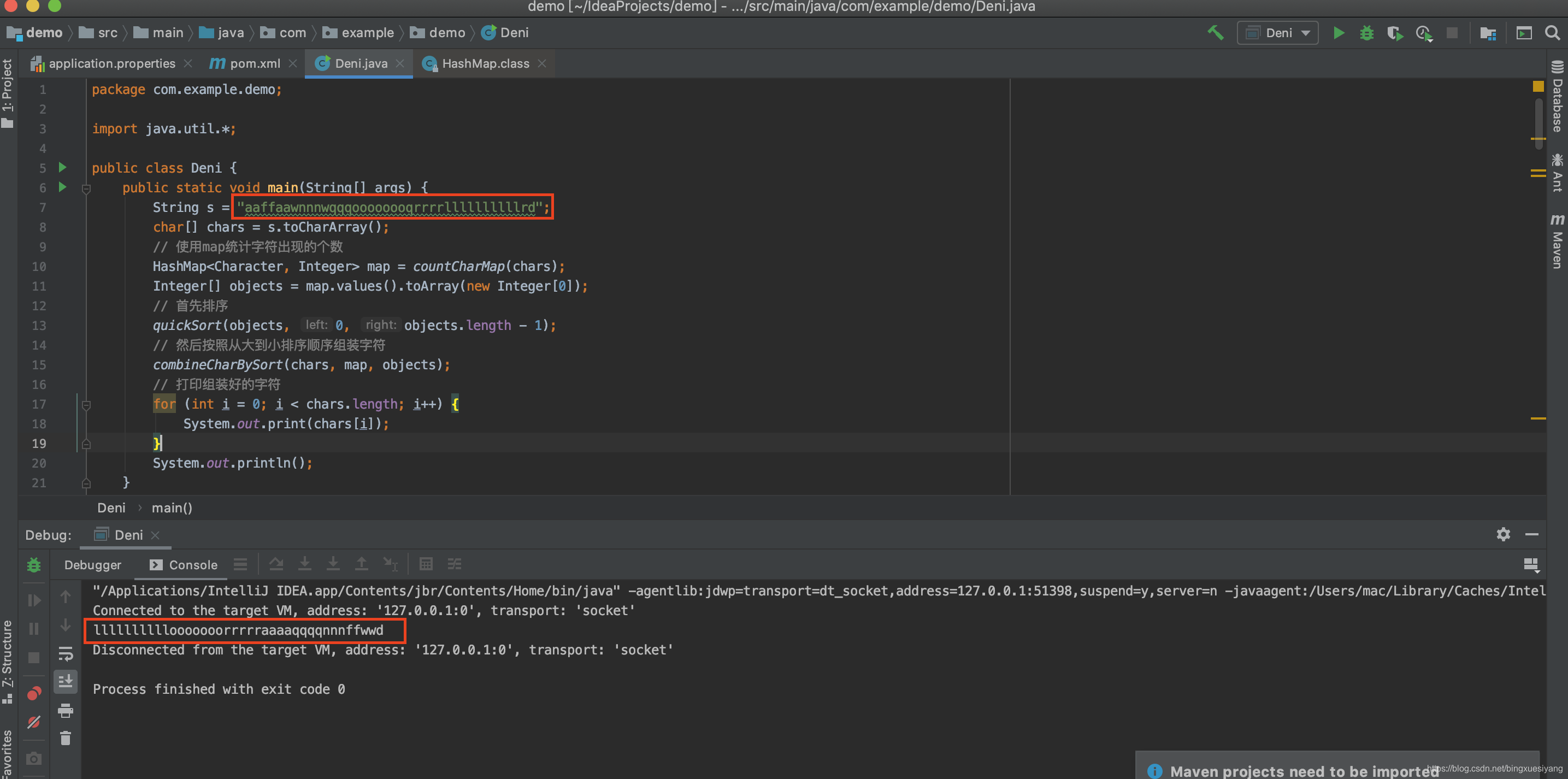Rerun Deni with debug panel bug icon
Screen dimensions: 1568x779
click(x=34, y=565)
